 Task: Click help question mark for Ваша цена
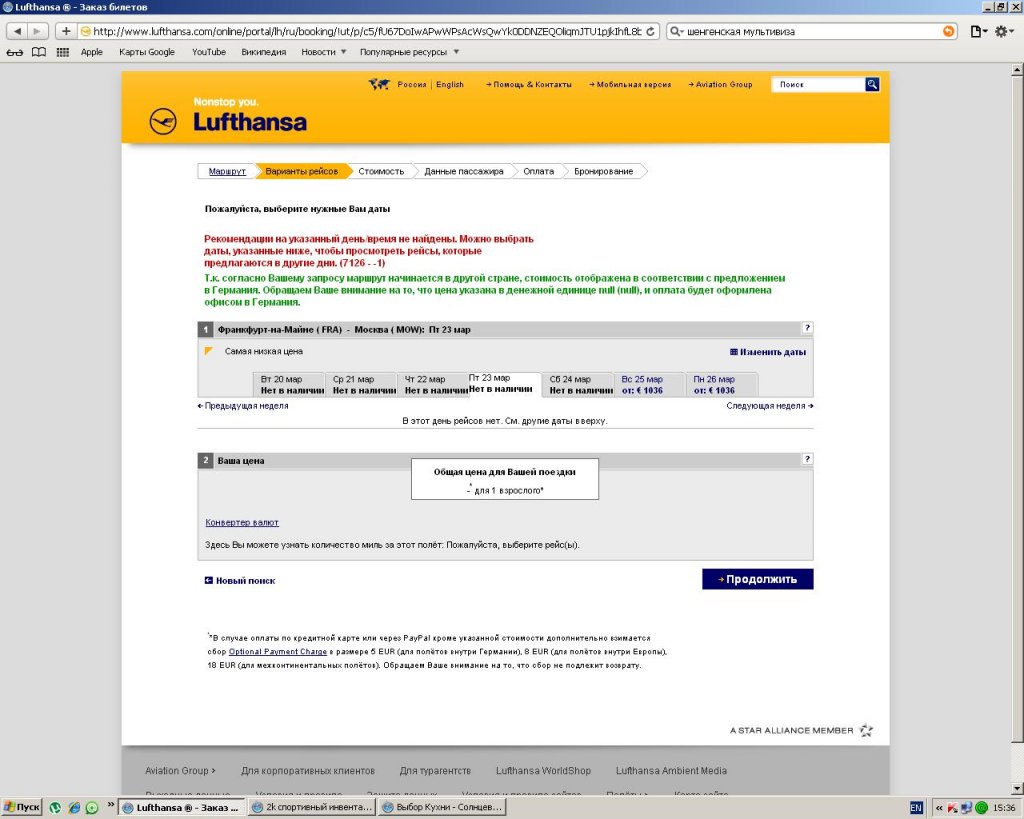click(x=807, y=459)
